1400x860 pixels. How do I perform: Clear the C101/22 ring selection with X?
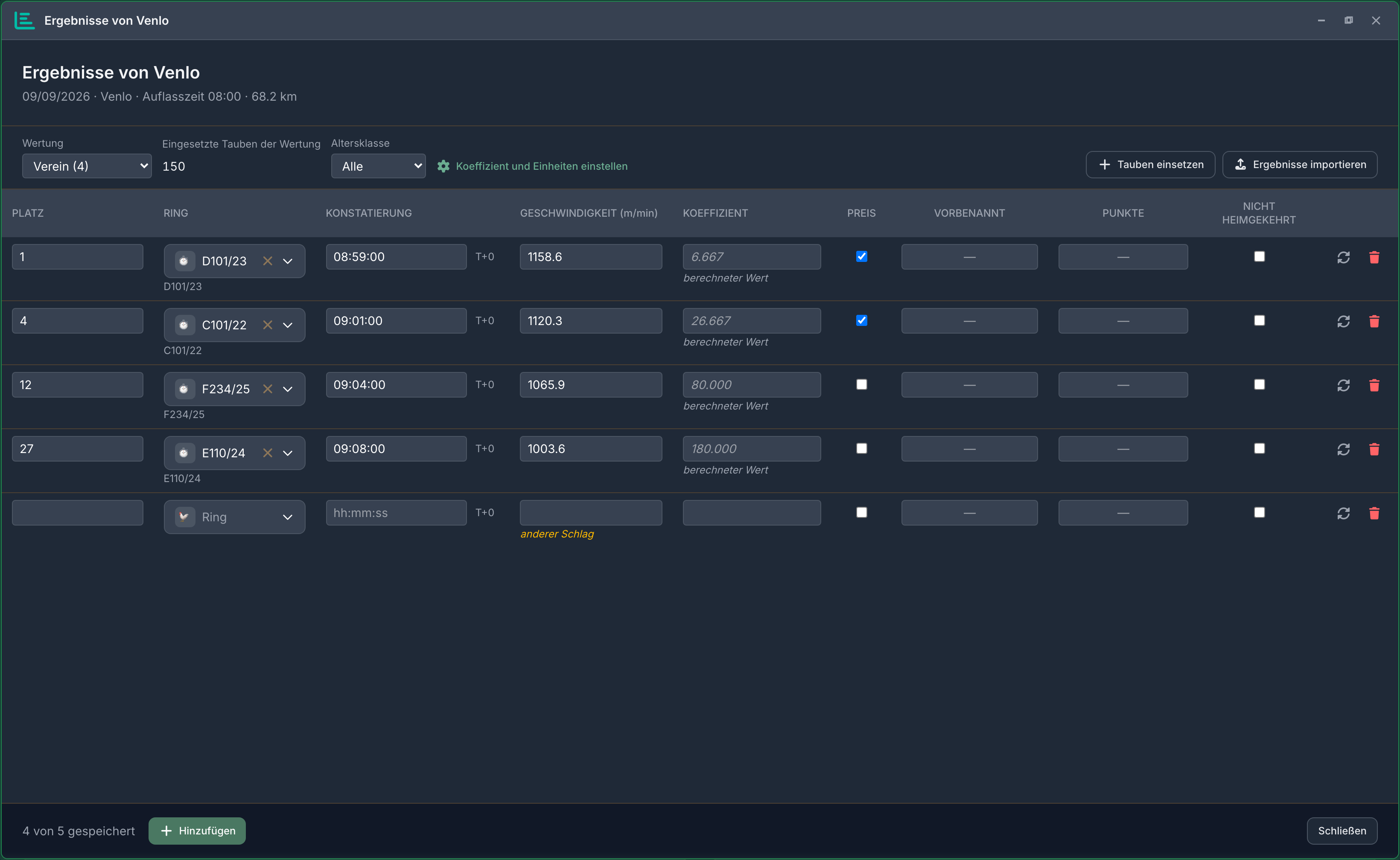pos(268,325)
